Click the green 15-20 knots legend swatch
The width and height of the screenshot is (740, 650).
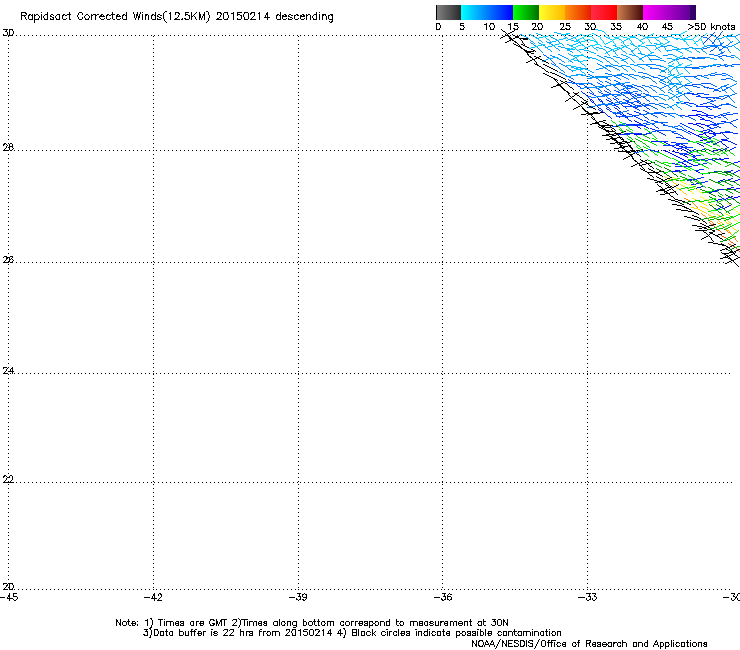click(x=526, y=12)
